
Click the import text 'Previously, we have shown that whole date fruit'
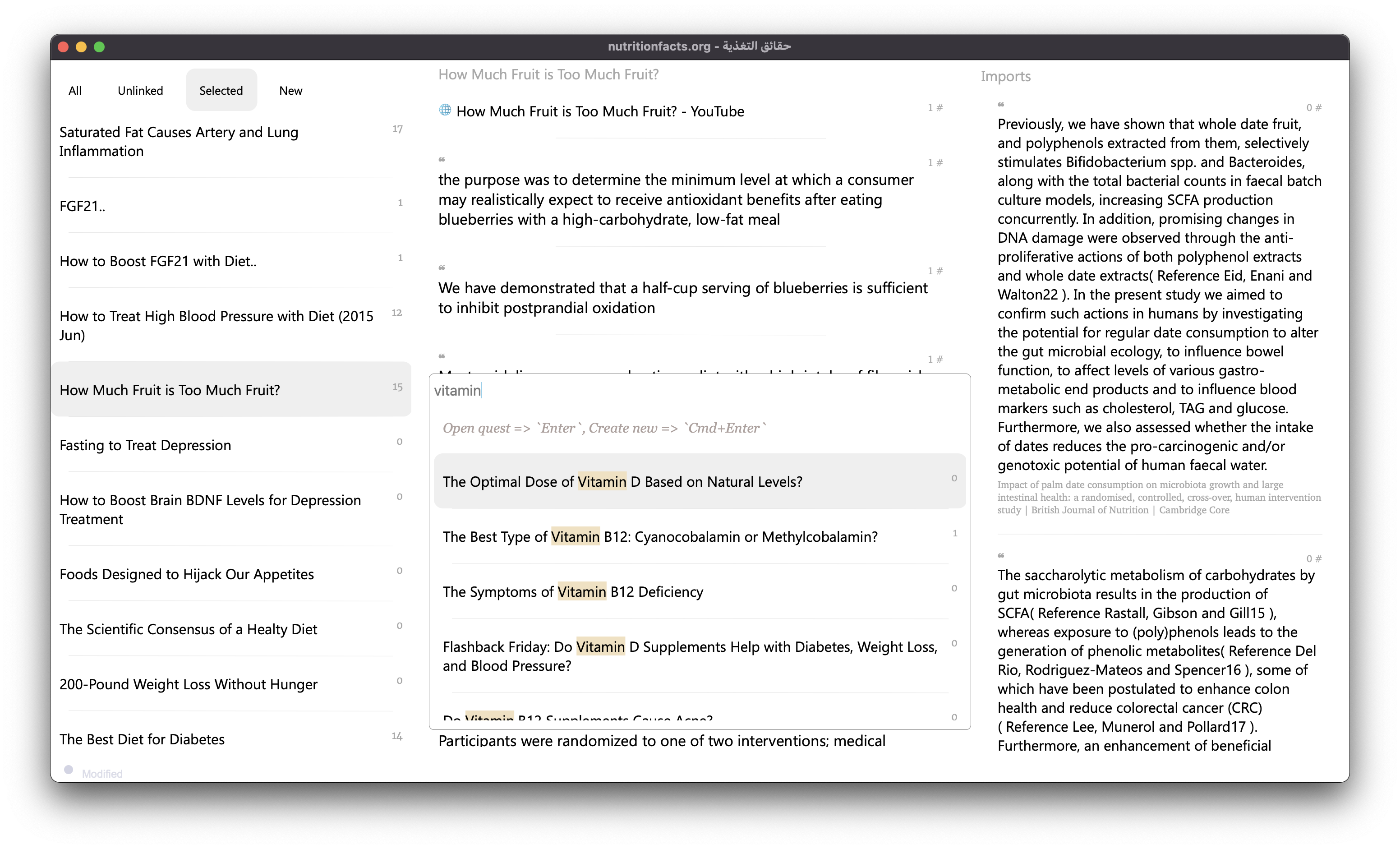pyautogui.click(x=1159, y=295)
